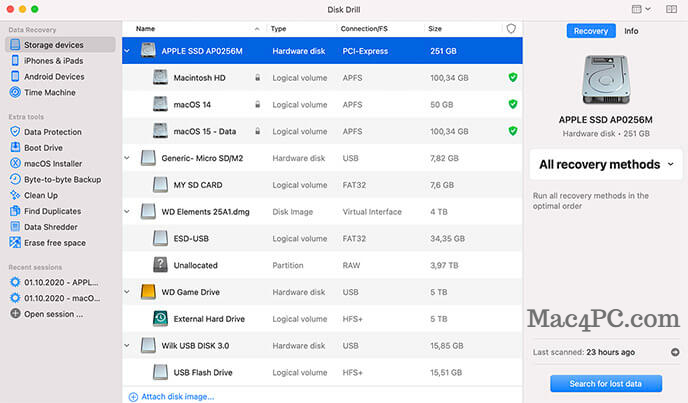Open All recovery methods dropdown

[x=606, y=164]
